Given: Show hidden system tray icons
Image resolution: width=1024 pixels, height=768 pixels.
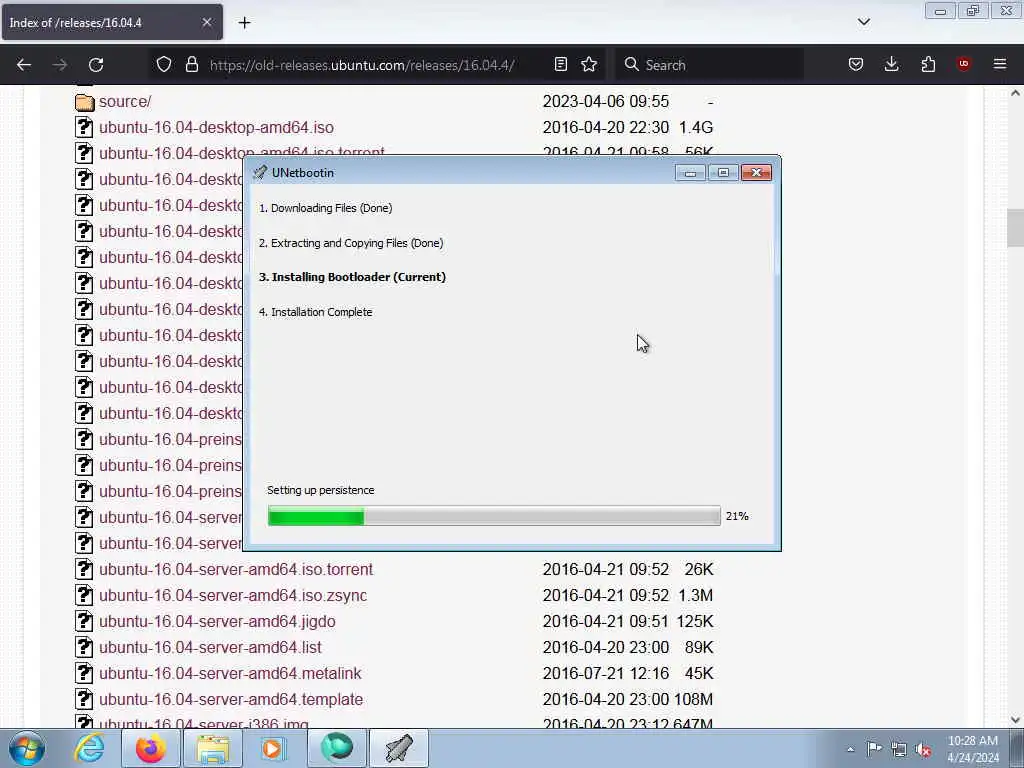Looking at the screenshot, I should point(850,749).
